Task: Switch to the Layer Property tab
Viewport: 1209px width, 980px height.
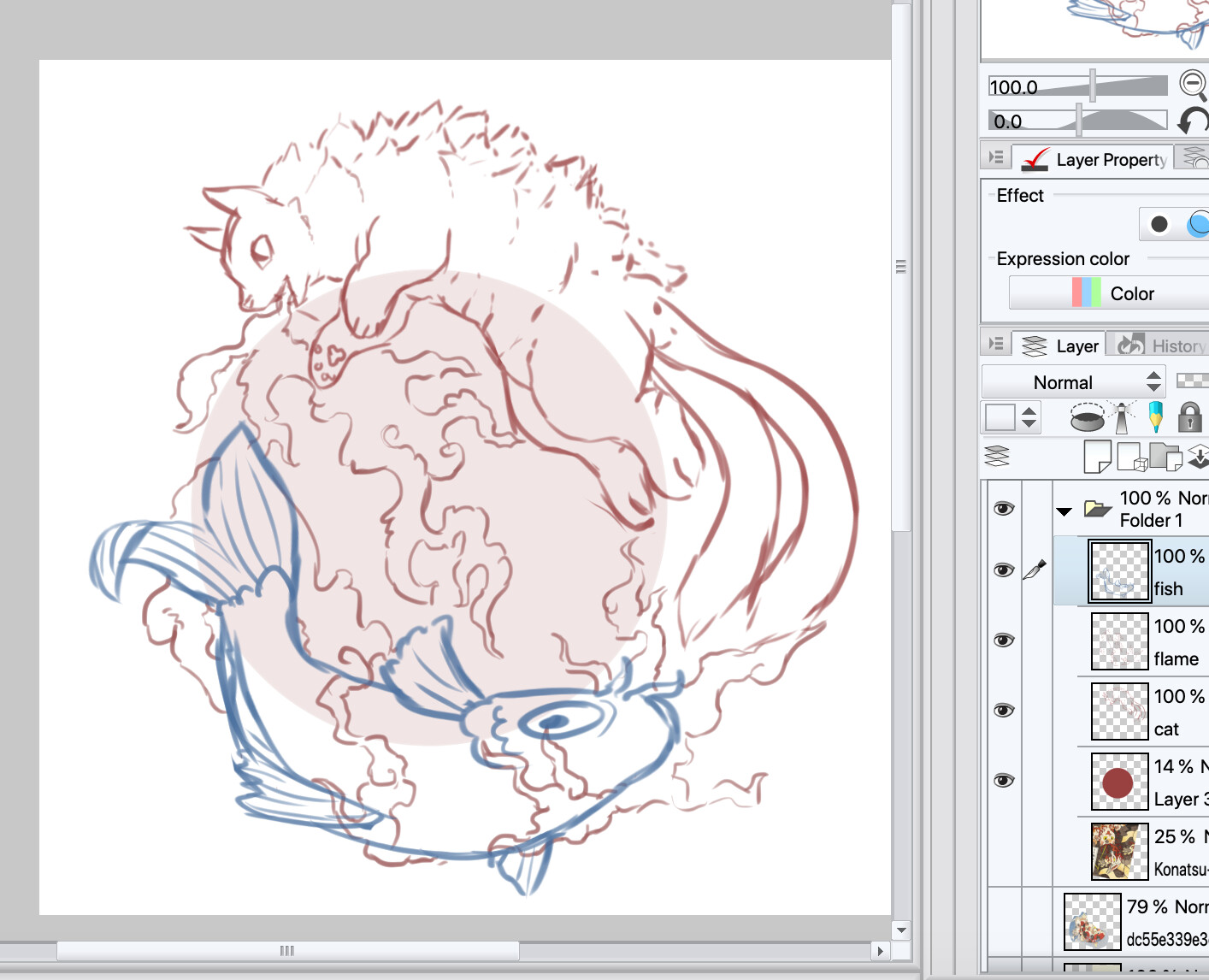Action: click(1094, 159)
